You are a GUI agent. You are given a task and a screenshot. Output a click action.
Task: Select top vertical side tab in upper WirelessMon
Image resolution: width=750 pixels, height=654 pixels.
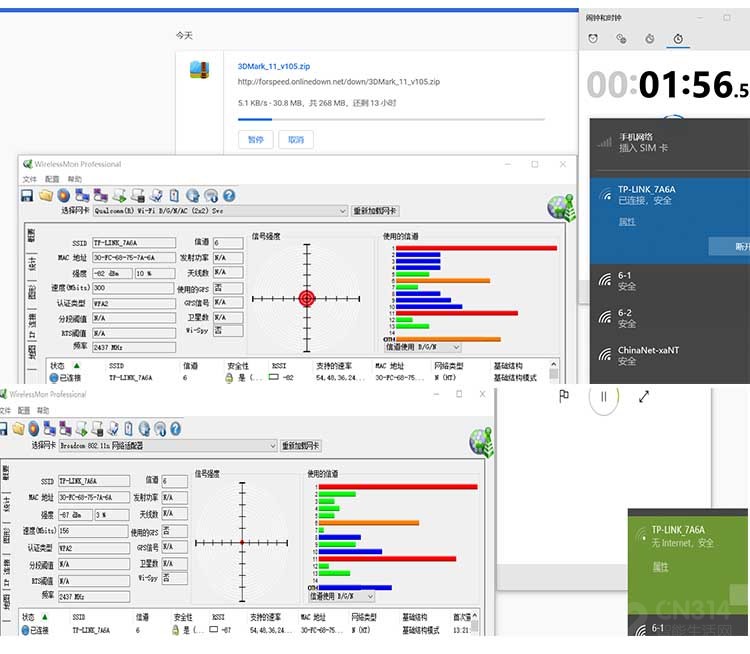pos(32,235)
